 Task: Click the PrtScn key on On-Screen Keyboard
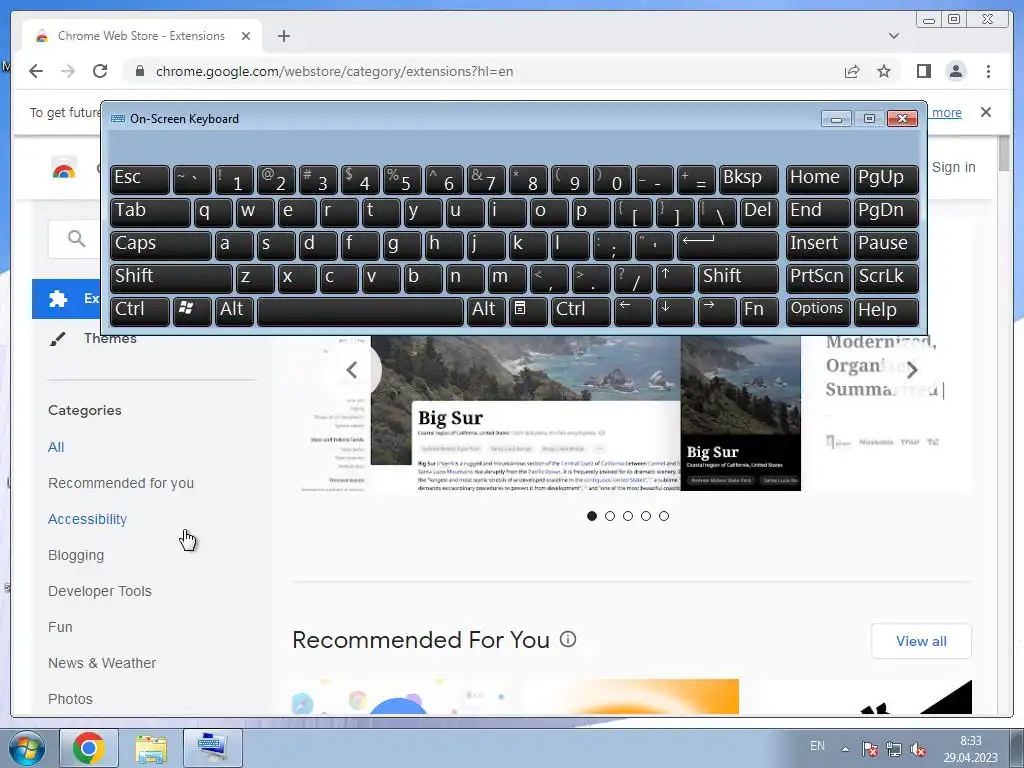[817, 278]
